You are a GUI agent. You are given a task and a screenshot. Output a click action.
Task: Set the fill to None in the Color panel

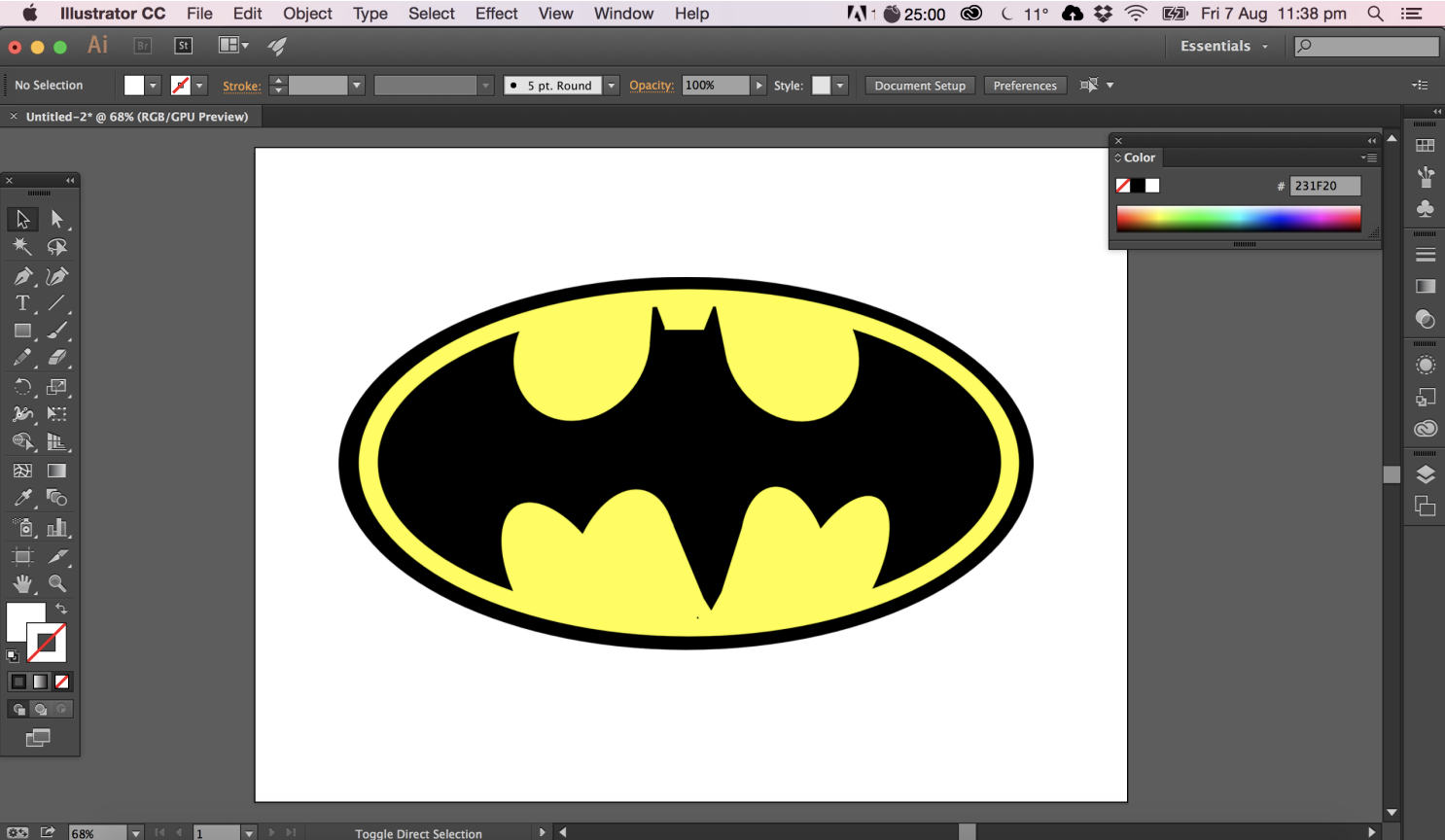(x=1123, y=185)
